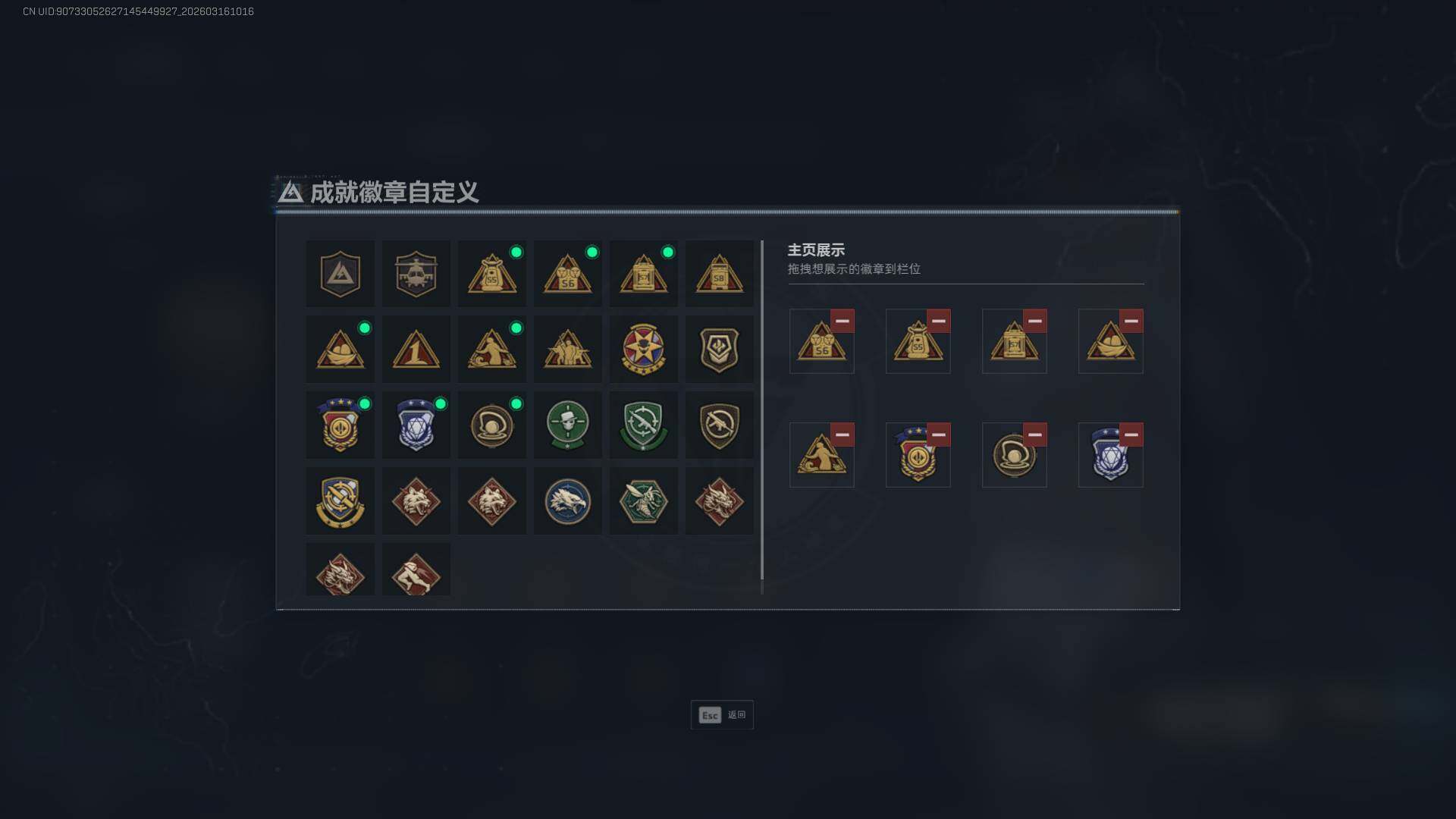This screenshot has height=819, width=1456.
Task: Select the S8 triangle badge
Action: click(719, 274)
